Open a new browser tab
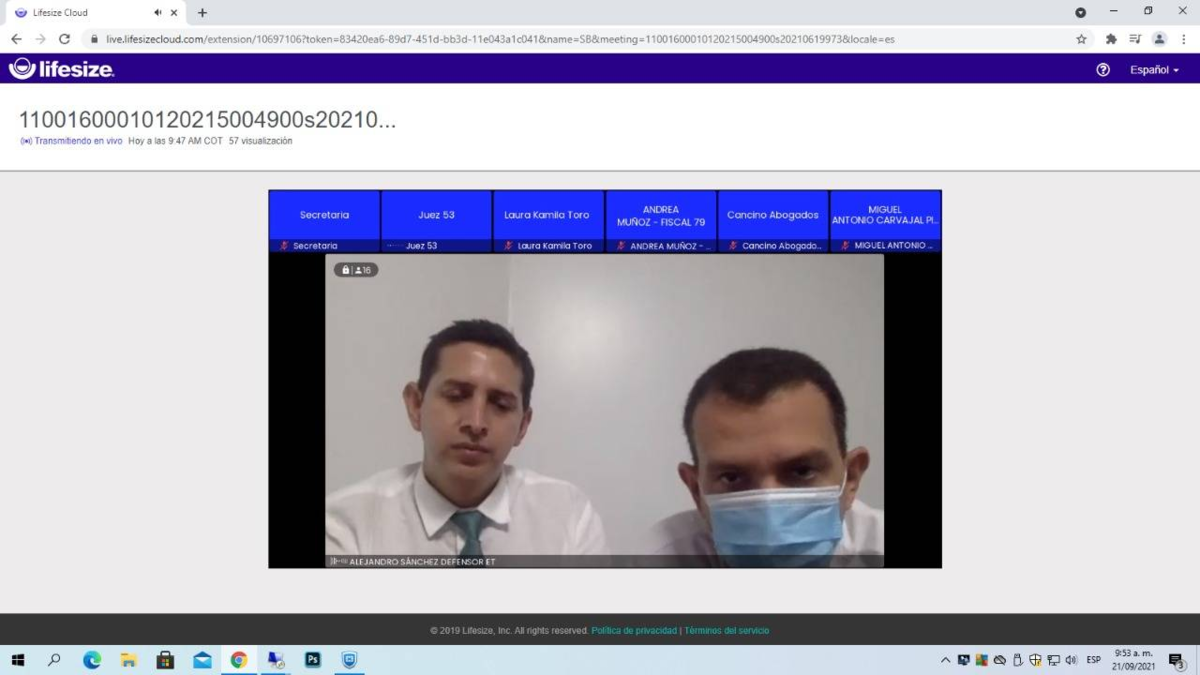Screen dimensions: 1200x675 [202, 13]
